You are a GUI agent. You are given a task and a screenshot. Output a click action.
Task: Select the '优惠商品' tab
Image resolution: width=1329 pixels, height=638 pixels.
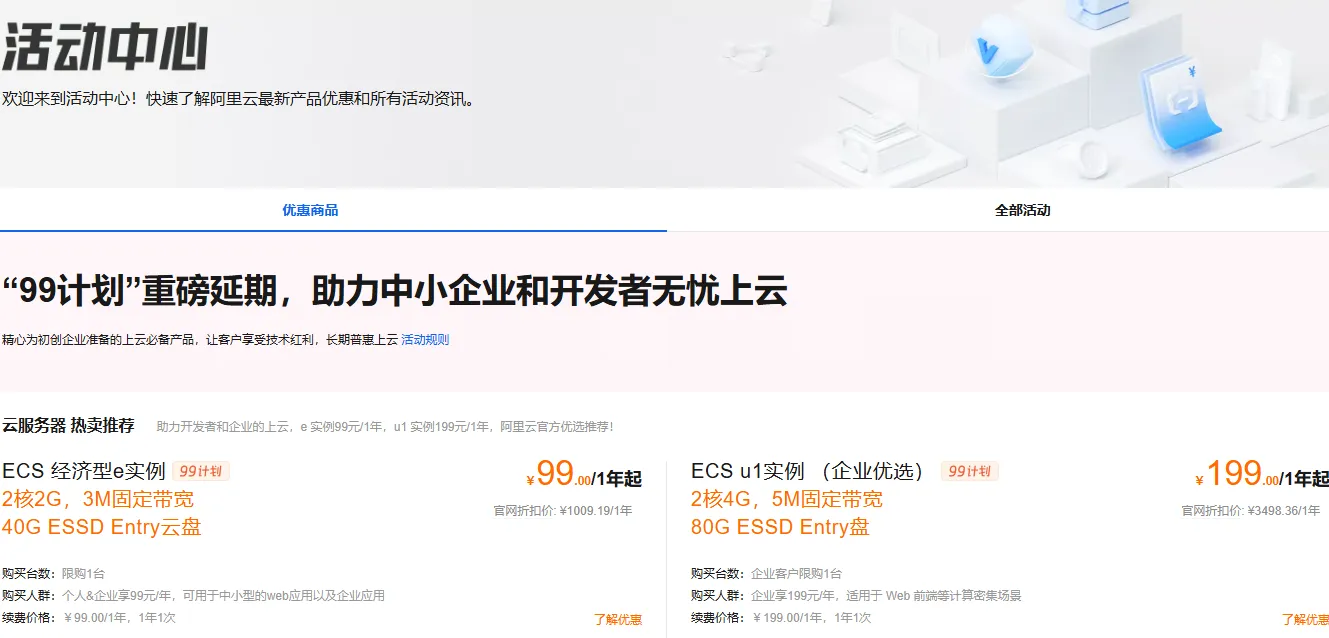click(x=310, y=210)
